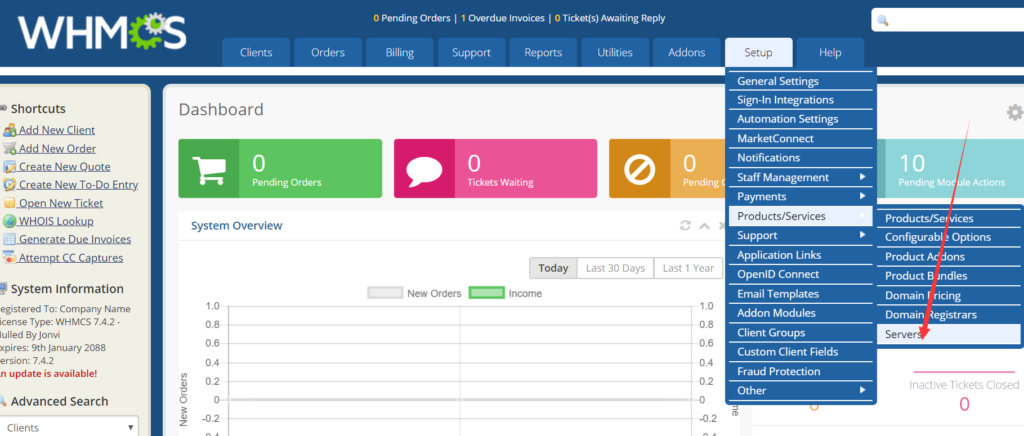Click the top search input field
1024x436 pixels.
(x=948, y=20)
